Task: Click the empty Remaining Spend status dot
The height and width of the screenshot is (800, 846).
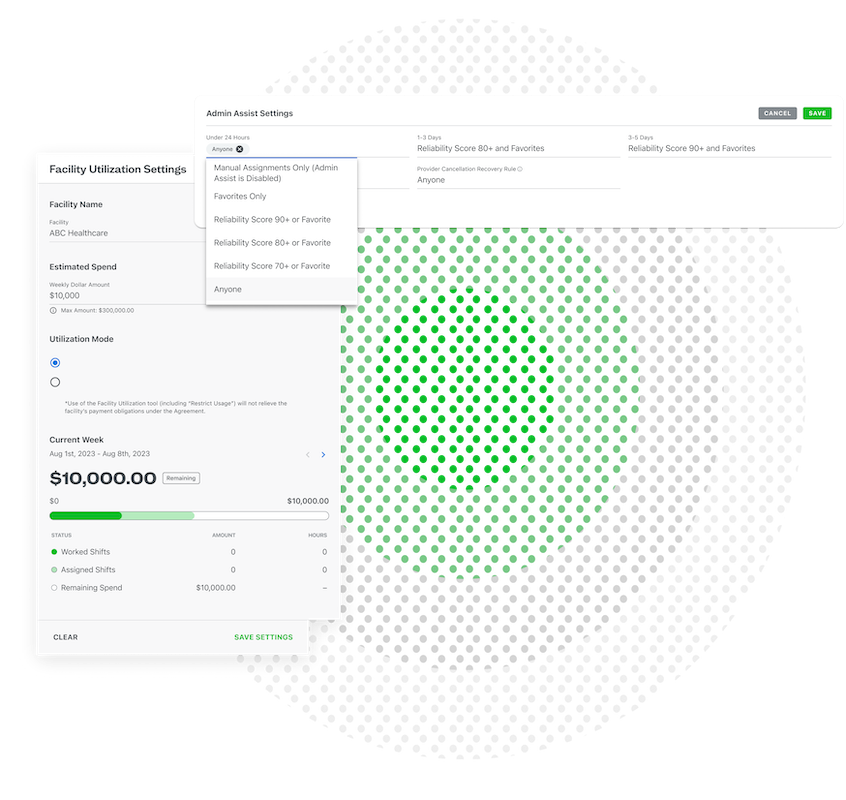Action: point(54,588)
